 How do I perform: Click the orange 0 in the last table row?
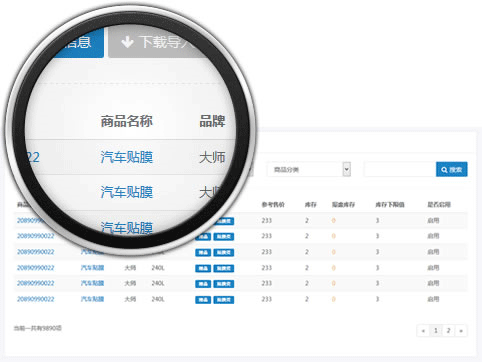pyautogui.click(x=334, y=299)
